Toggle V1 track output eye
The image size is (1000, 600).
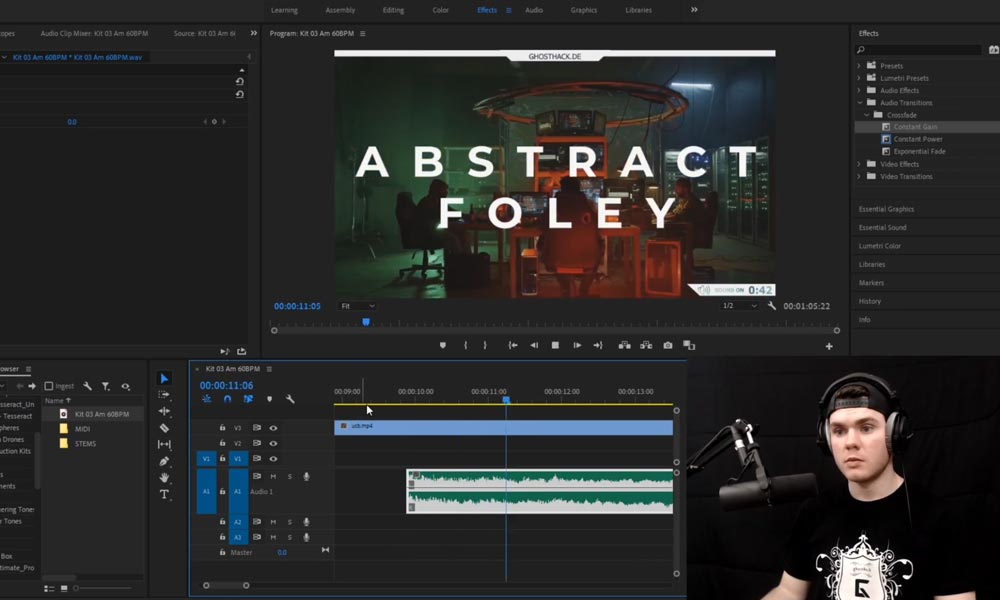pos(273,458)
